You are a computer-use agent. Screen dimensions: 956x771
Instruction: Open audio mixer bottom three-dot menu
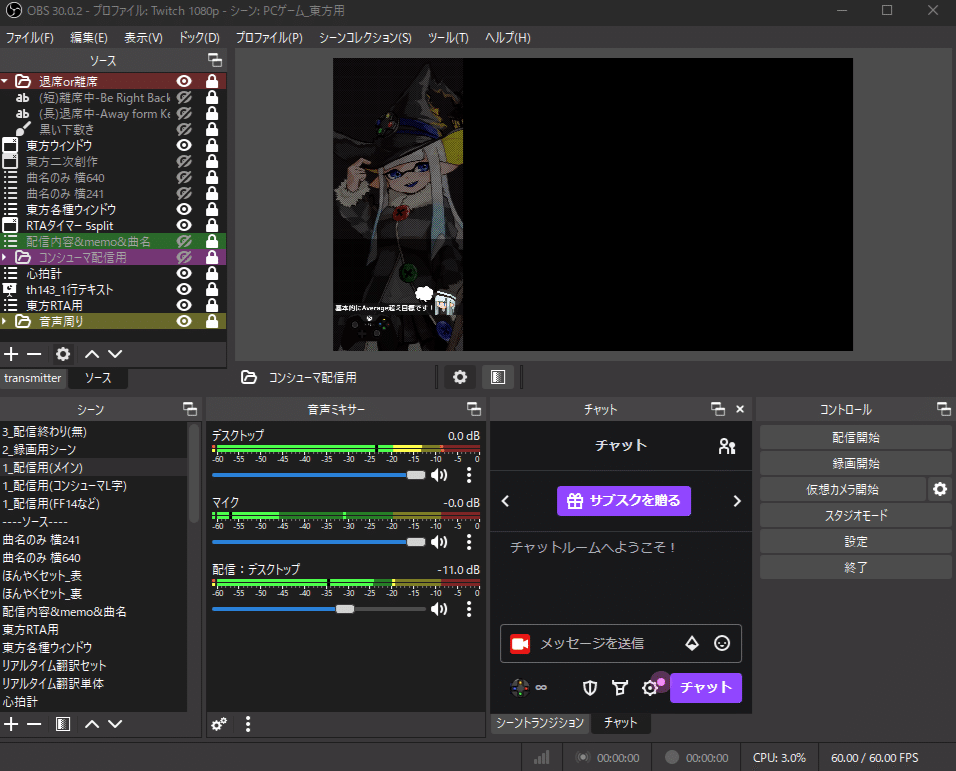click(248, 724)
